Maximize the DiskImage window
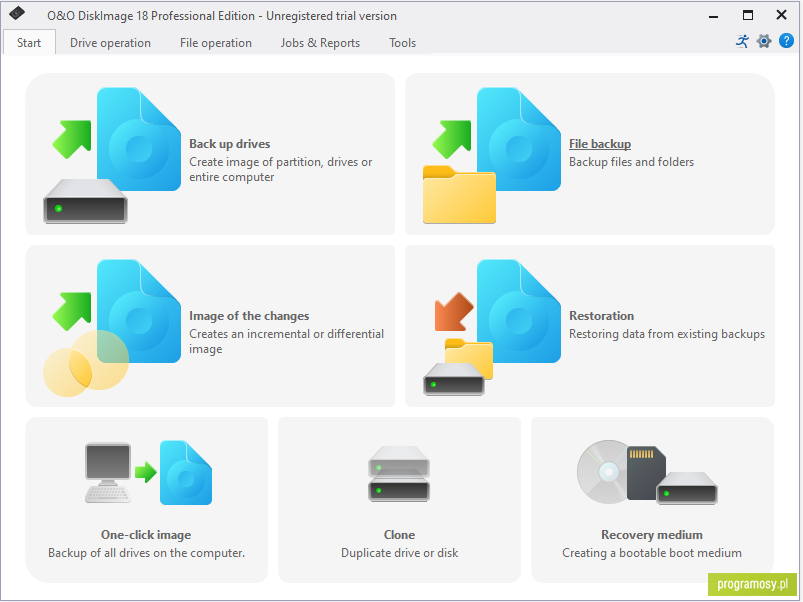Viewport: 803px width, 602px height. [748, 15]
